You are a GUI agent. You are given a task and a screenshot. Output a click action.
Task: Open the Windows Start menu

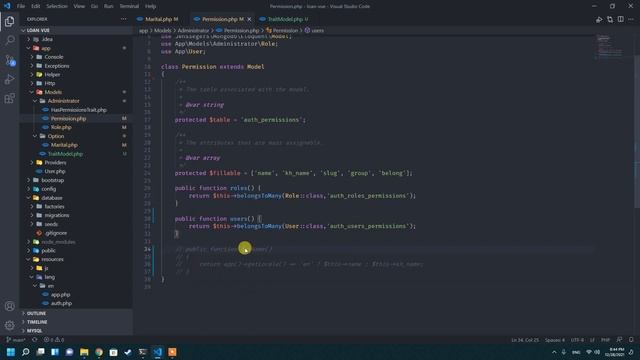11,352
